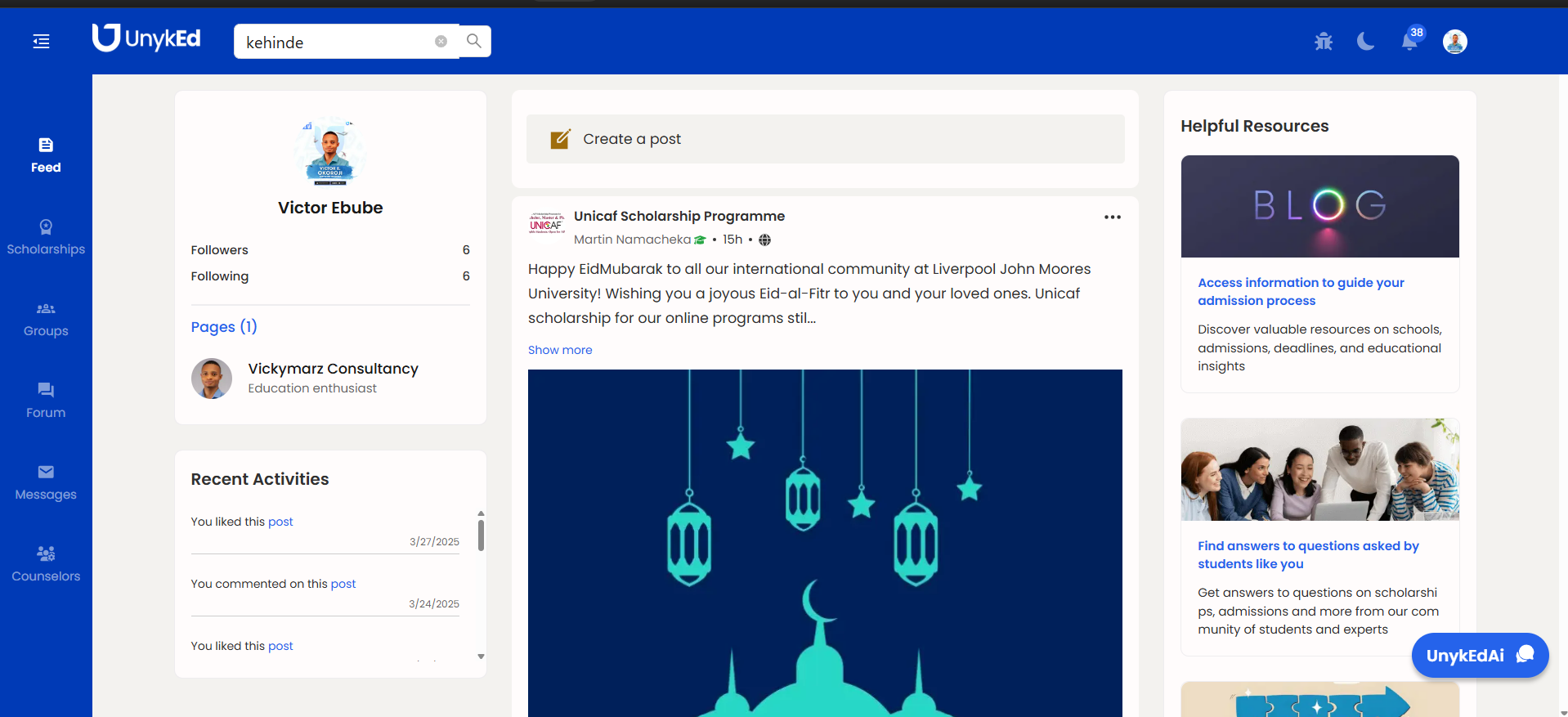Screen dimensions: 1568x717
Task: Open Unicaf Scholarship Programme title
Action: pos(679,216)
